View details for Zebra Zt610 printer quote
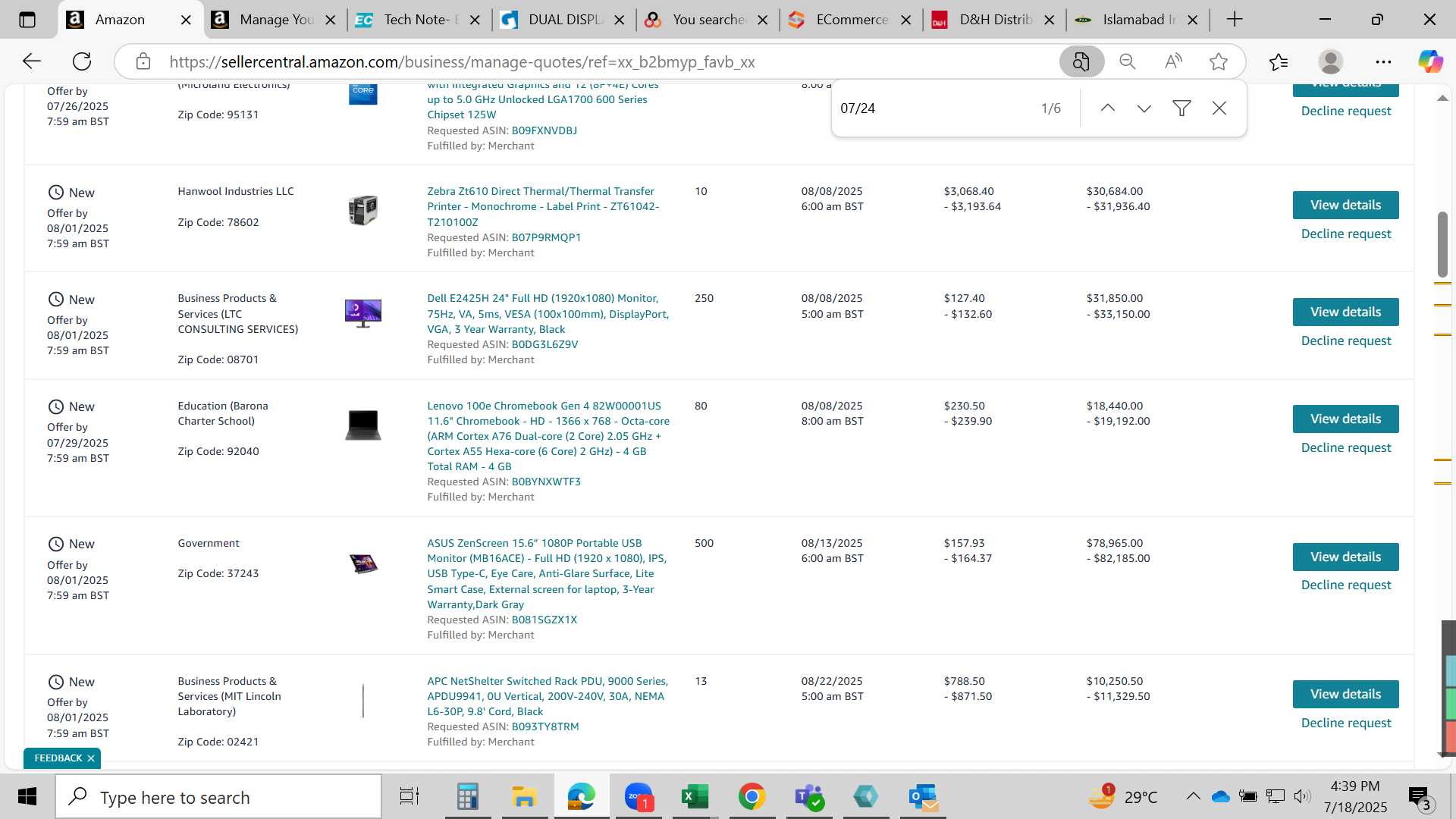The image size is (1456, 819). click(1345, 205)
